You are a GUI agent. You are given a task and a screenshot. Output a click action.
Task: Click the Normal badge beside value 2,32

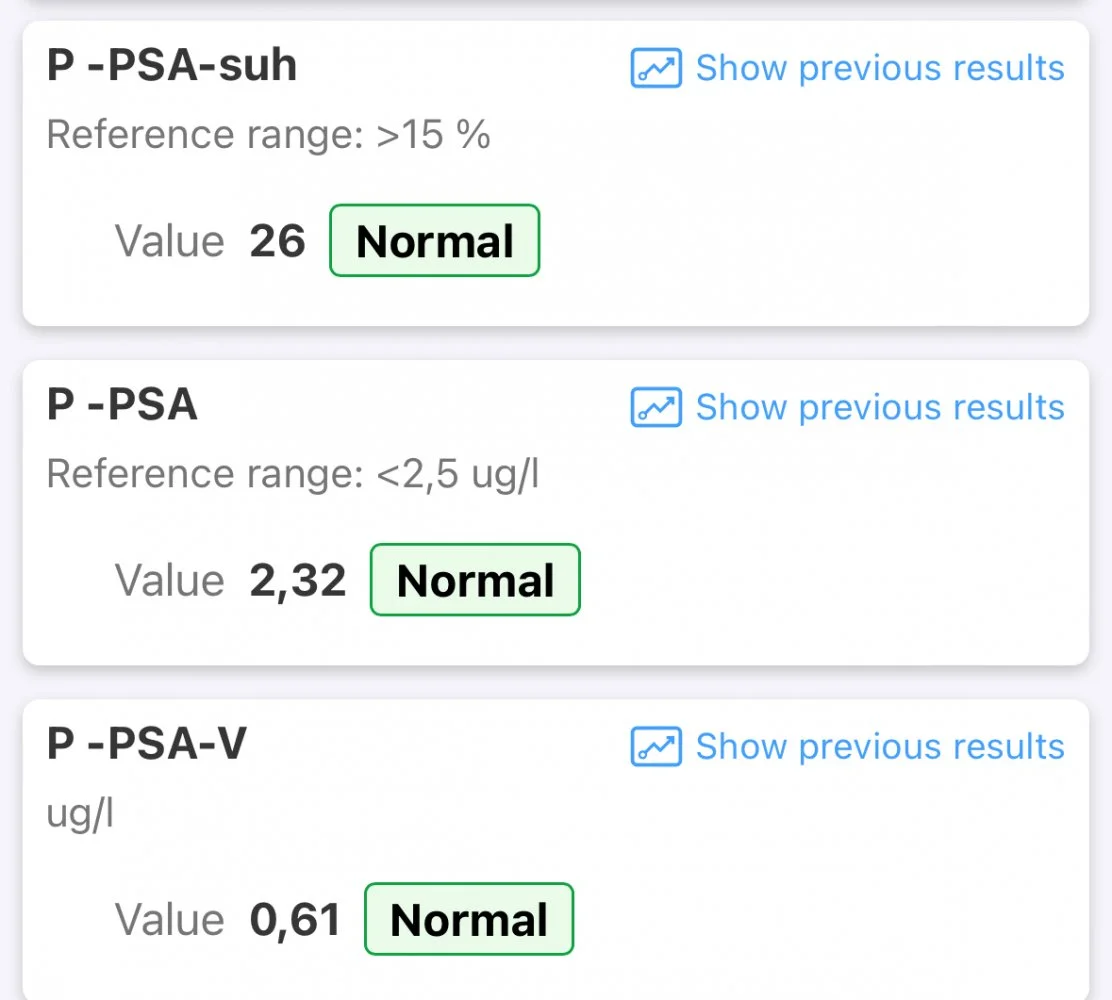pyautogui.click(x=475, y=580)
